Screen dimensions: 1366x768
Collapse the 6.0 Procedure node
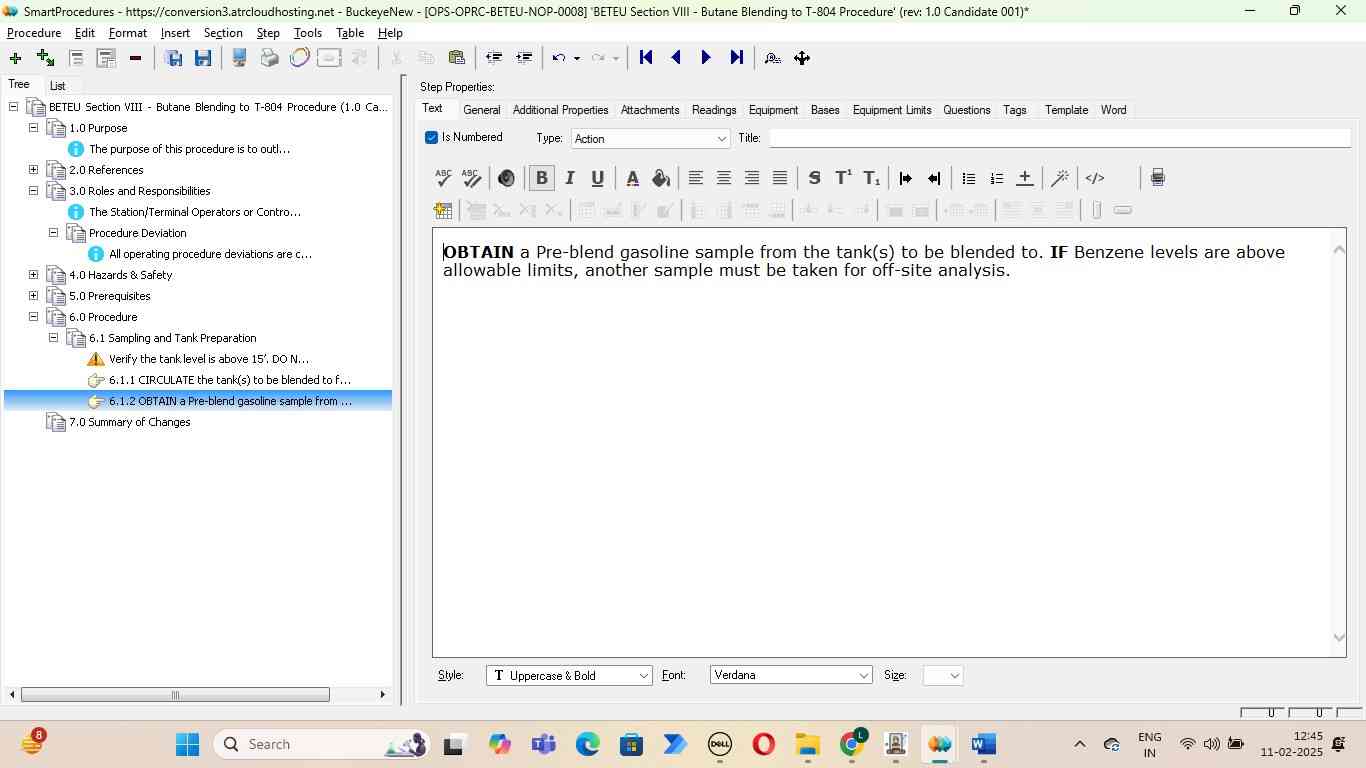point(33,317)
